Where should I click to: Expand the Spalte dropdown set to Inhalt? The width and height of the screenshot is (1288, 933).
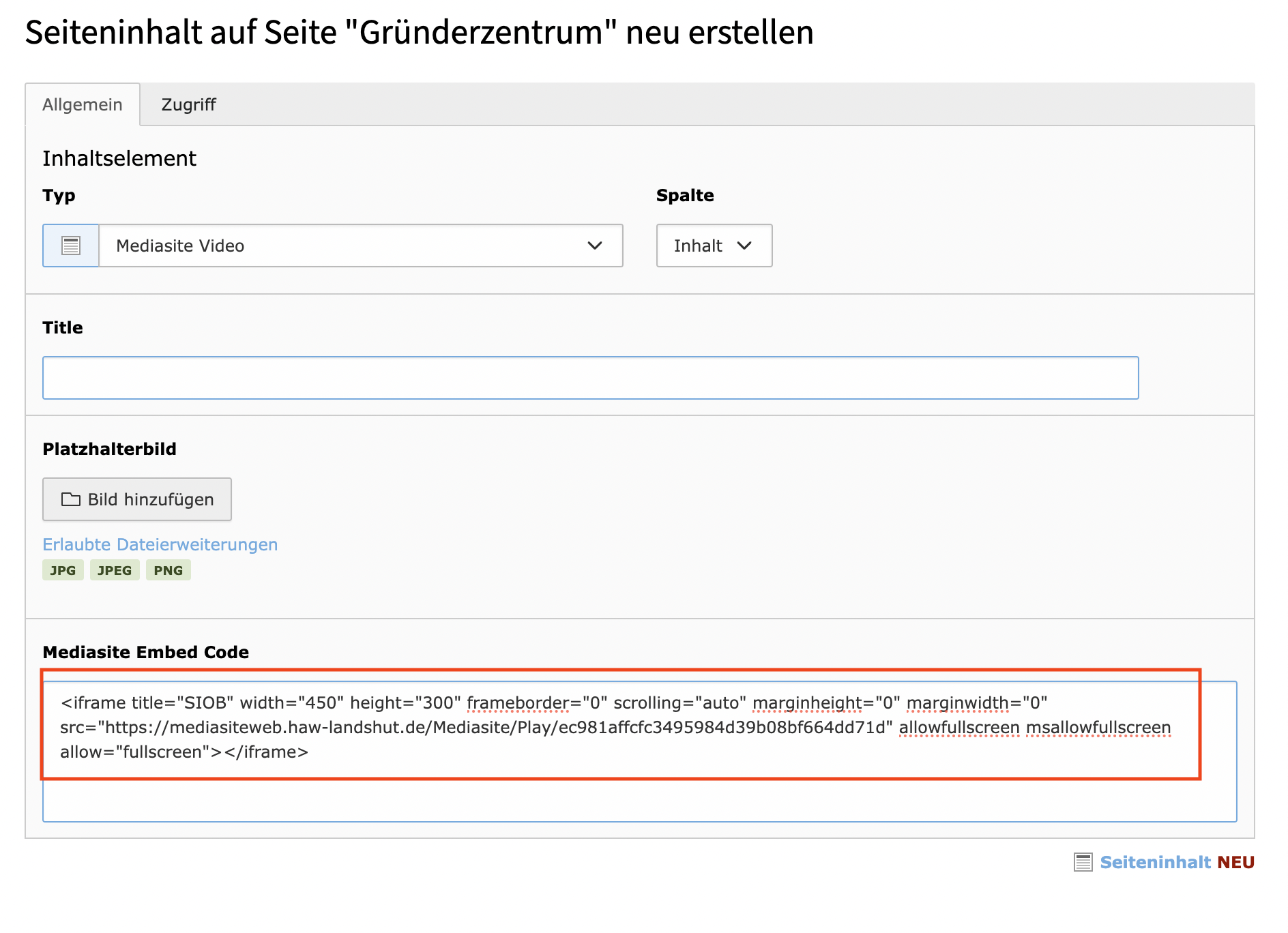click(x=714, y=246)
